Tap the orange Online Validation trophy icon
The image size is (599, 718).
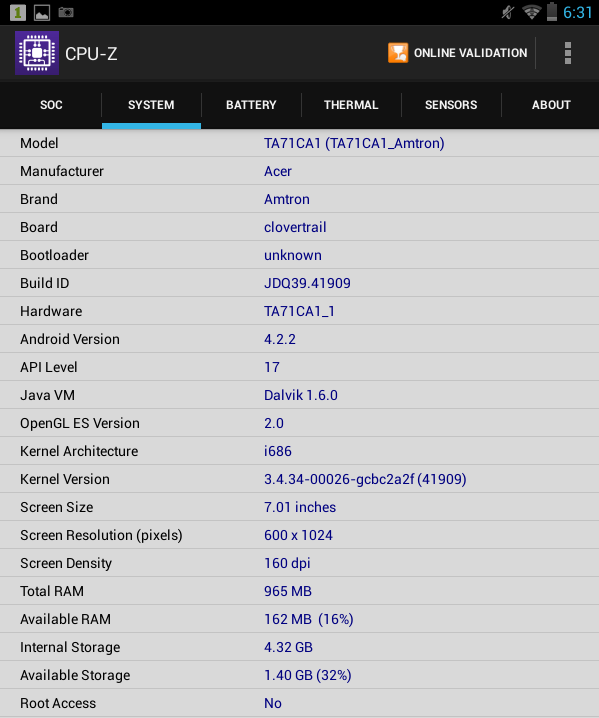pos(398,53)
